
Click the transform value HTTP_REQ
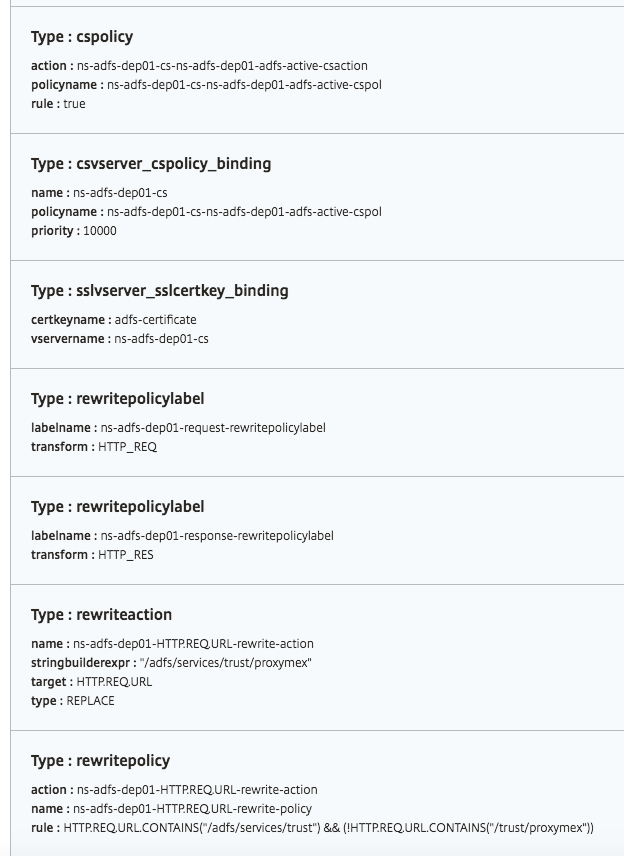coord(128,447)
